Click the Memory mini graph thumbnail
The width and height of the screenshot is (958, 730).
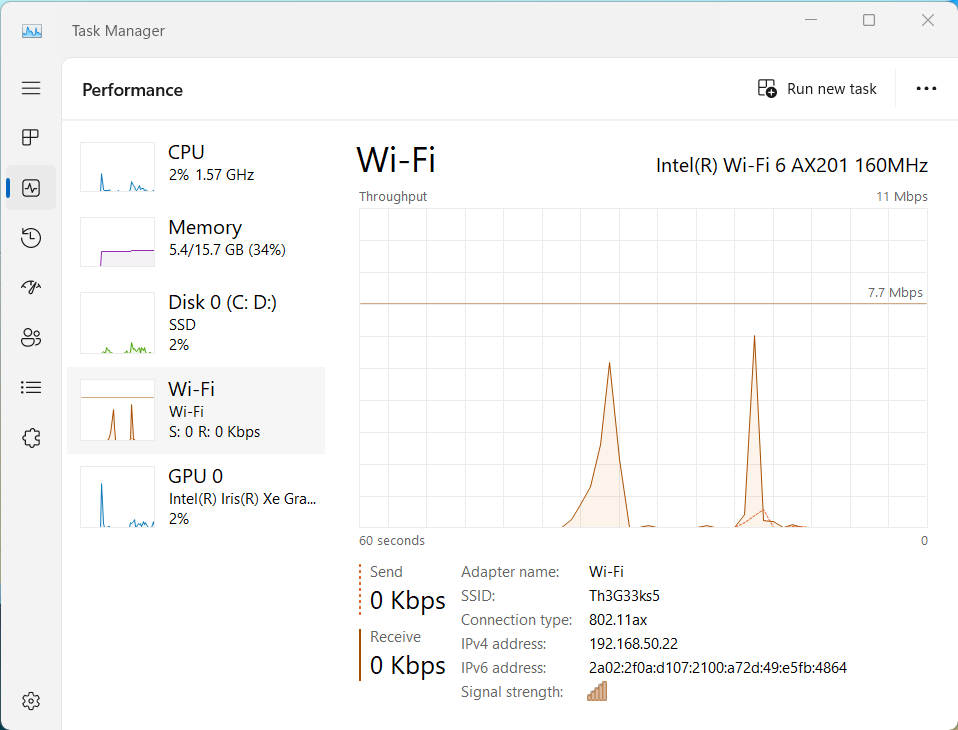[x=117, y=242]
